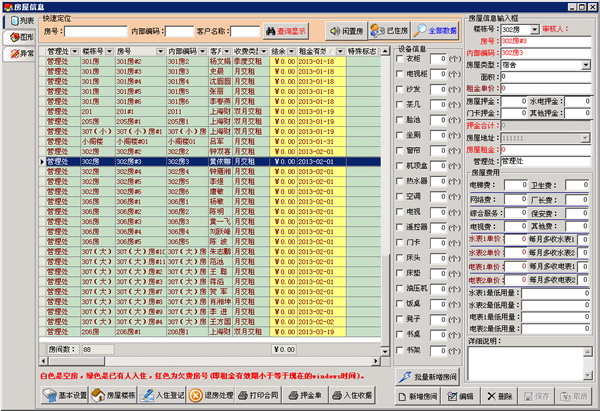
Task: Open 收费类 column filter dropdown
Action: tap(264, 51)
